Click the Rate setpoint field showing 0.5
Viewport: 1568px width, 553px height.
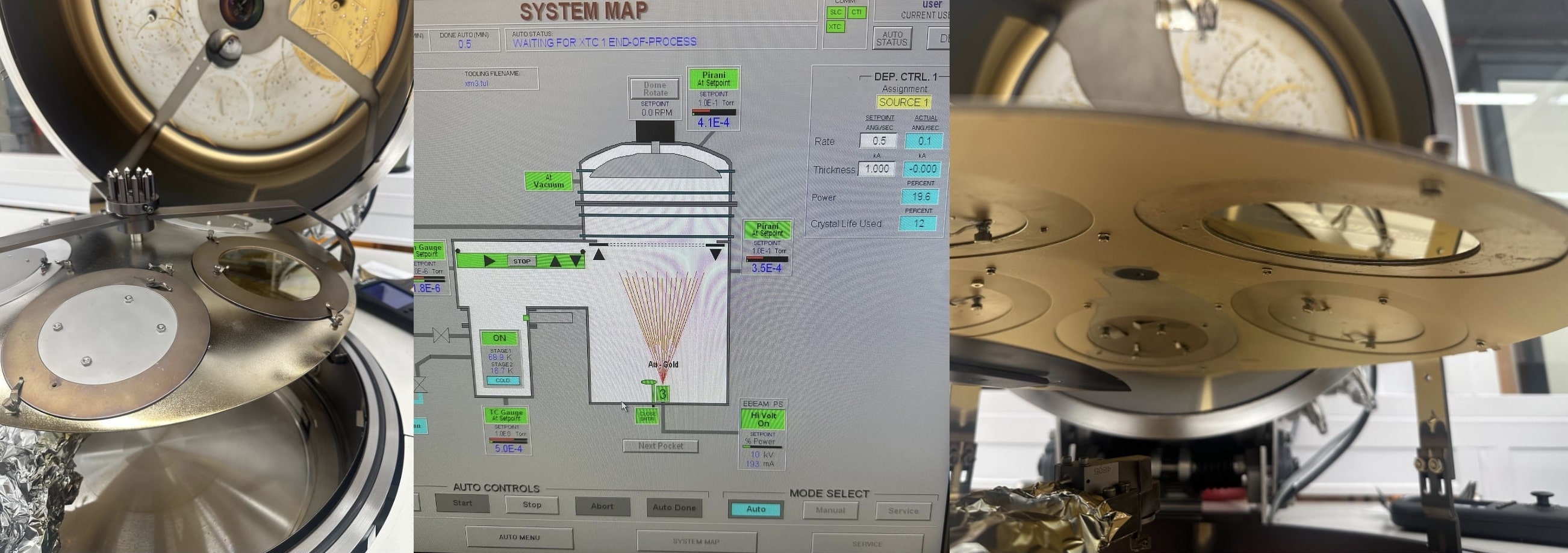879,141
